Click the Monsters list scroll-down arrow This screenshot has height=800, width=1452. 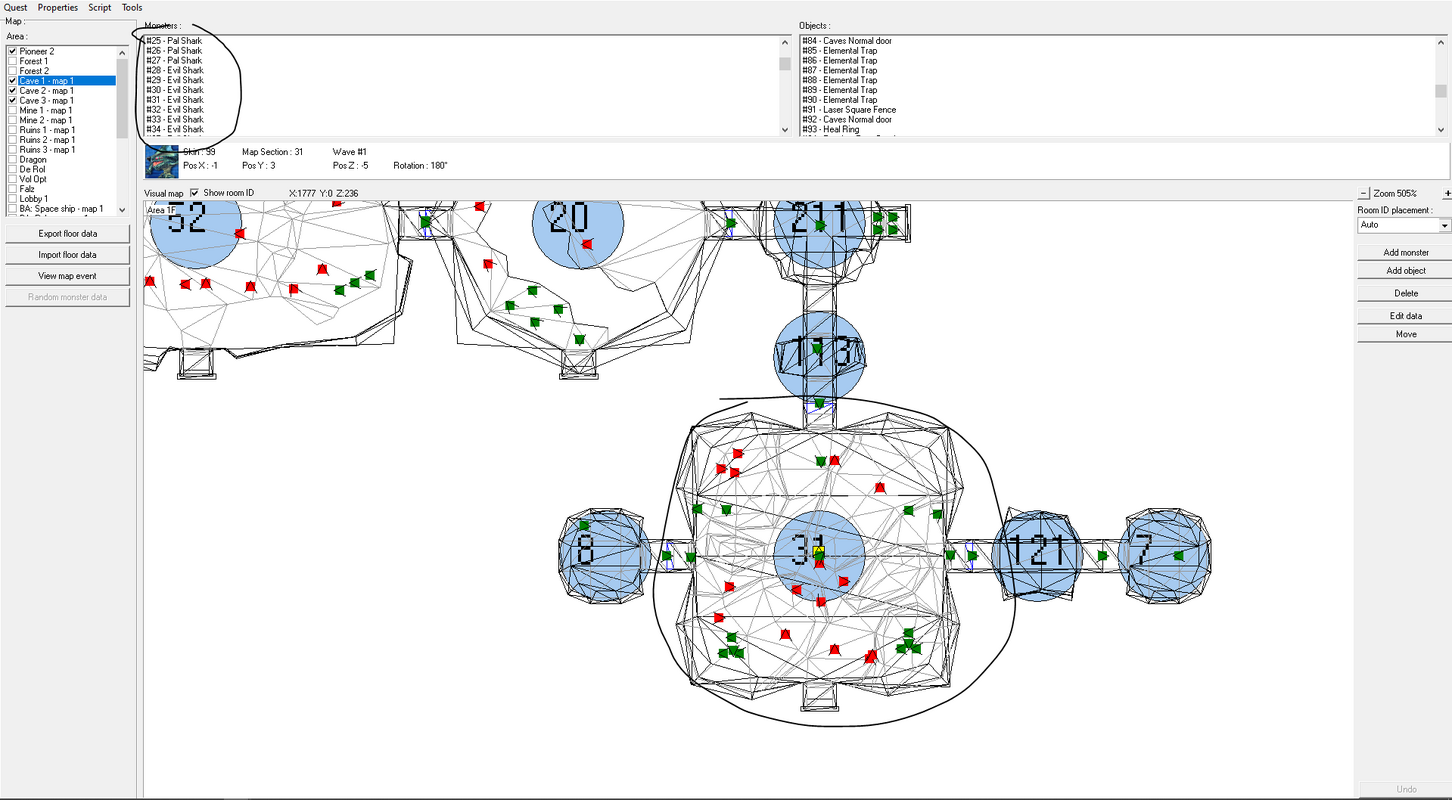(786, 129)
